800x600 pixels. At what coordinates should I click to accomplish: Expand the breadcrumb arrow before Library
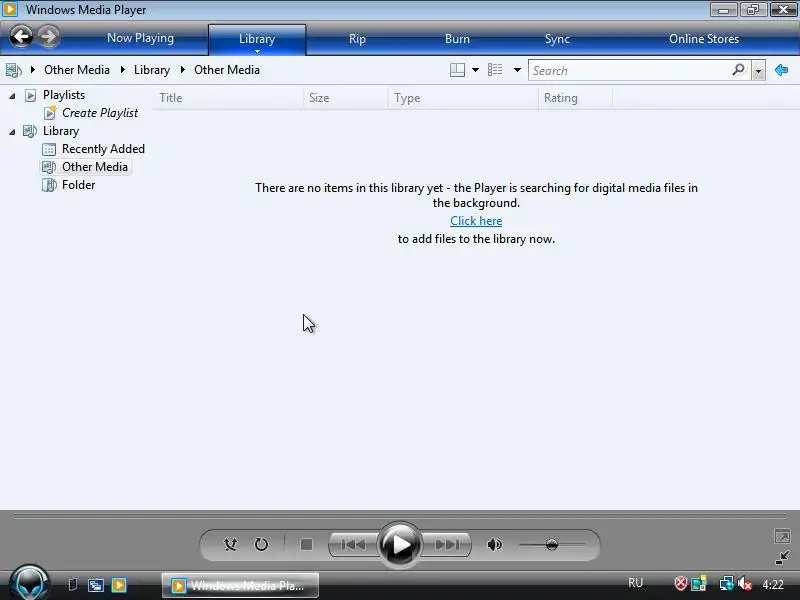(122, 69)
